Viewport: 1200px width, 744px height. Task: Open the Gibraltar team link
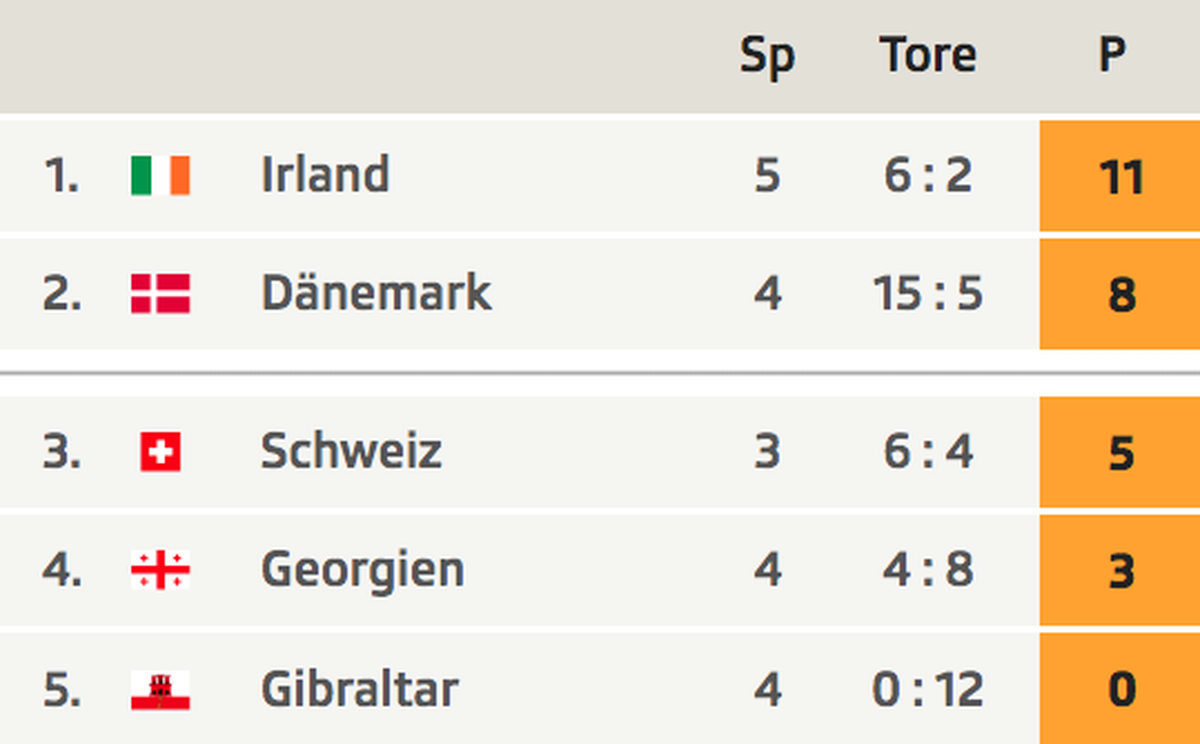pos(359,688)
